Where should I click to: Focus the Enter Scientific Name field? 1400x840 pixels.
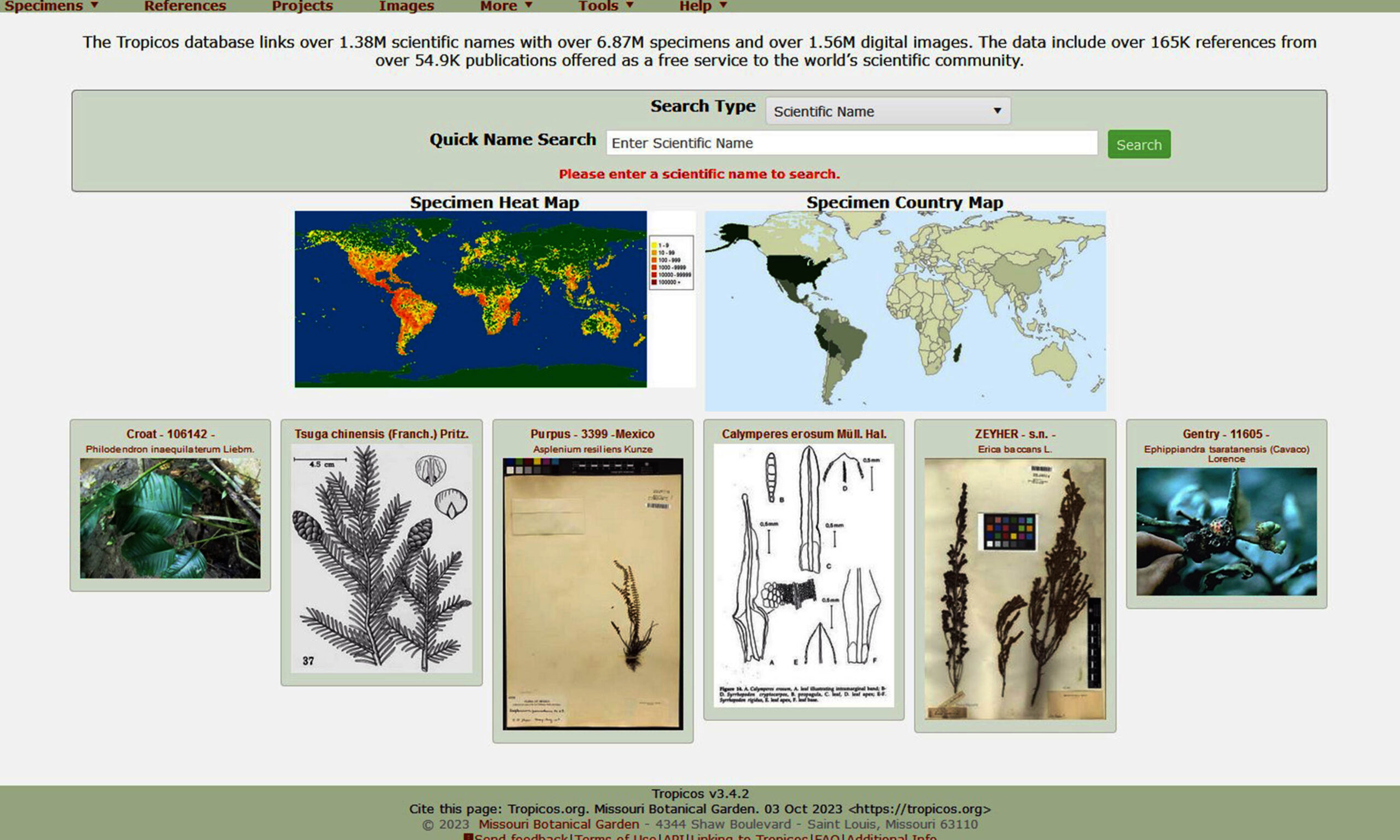click(851, 143)
